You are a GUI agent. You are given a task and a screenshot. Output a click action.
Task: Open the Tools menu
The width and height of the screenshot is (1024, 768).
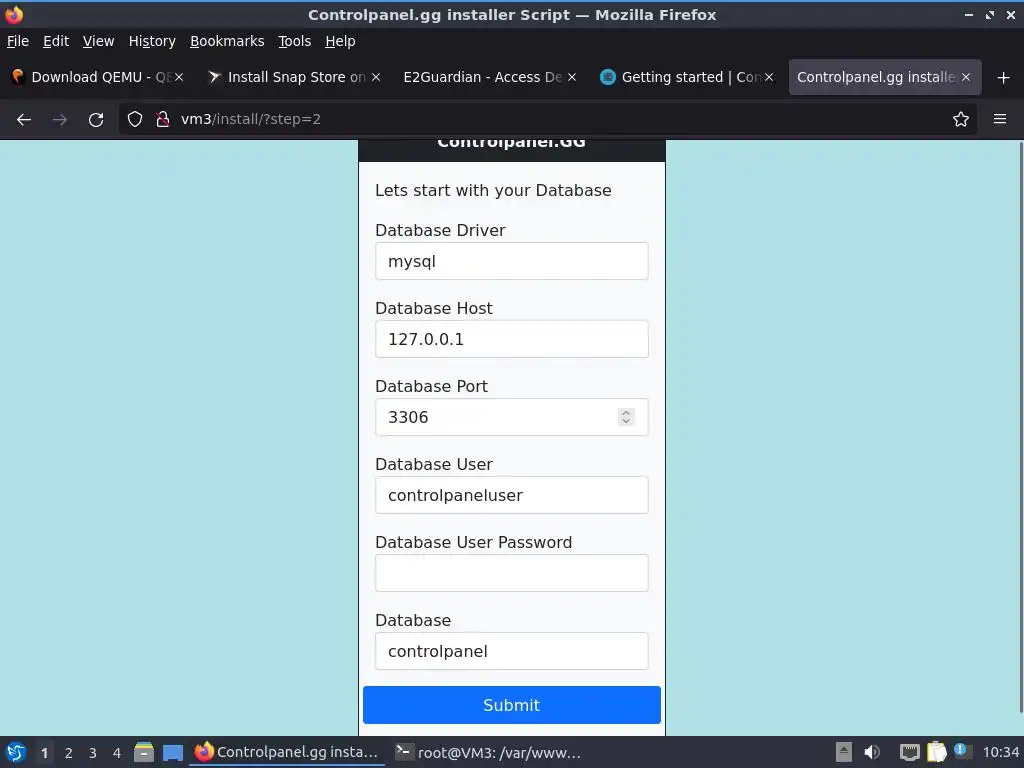pyautogui.click(x=295, y=41)
